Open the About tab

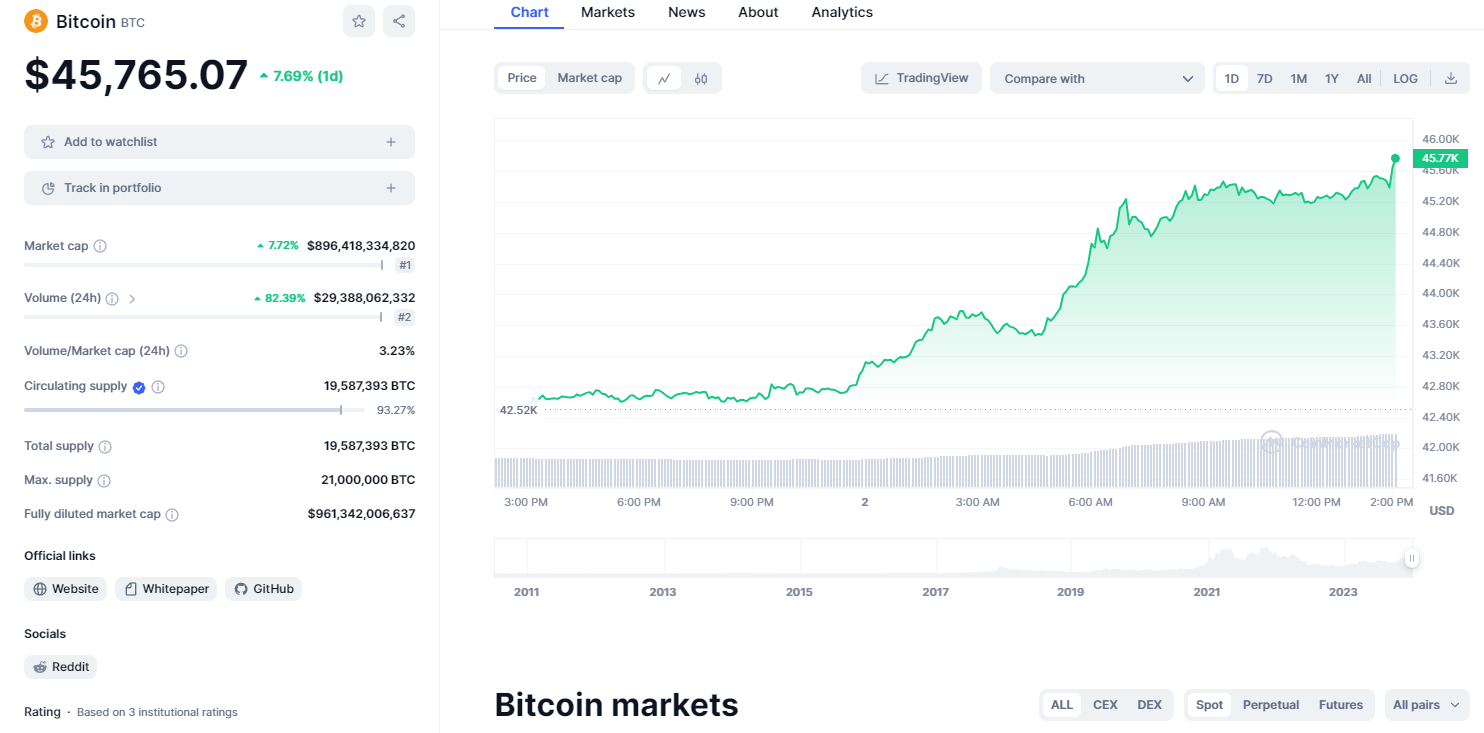tap(758, 13)
